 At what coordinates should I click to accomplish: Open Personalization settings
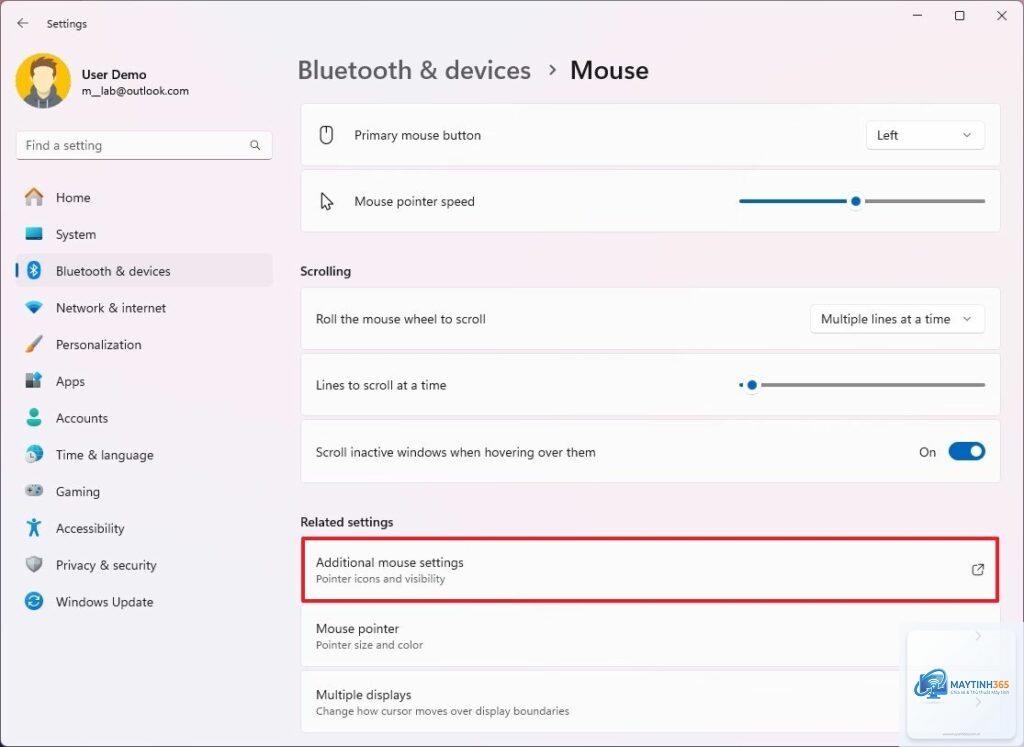click(144, 344)
